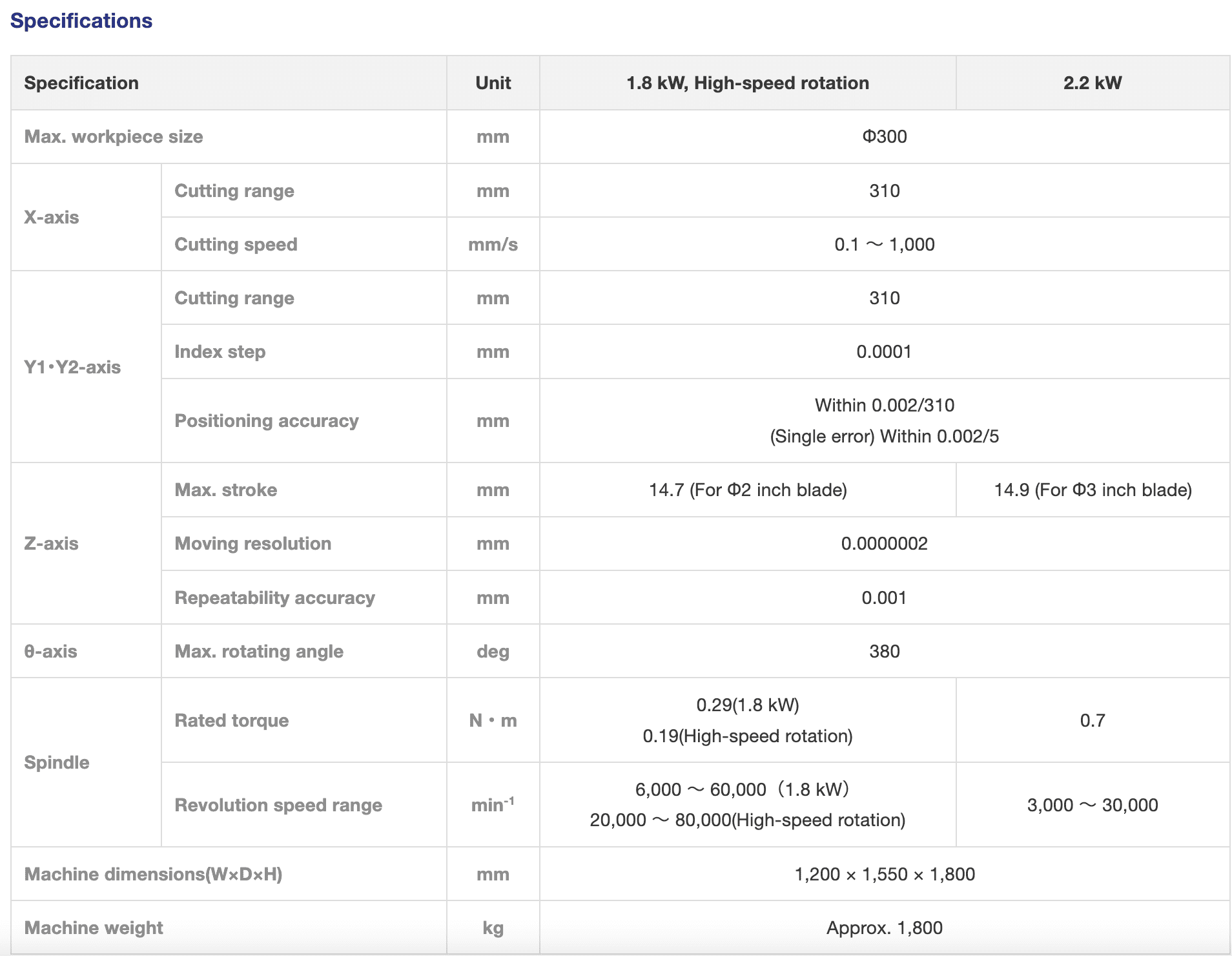Click the Specification column header
The width and height of the screenshot is (1232, 956).
81,83
